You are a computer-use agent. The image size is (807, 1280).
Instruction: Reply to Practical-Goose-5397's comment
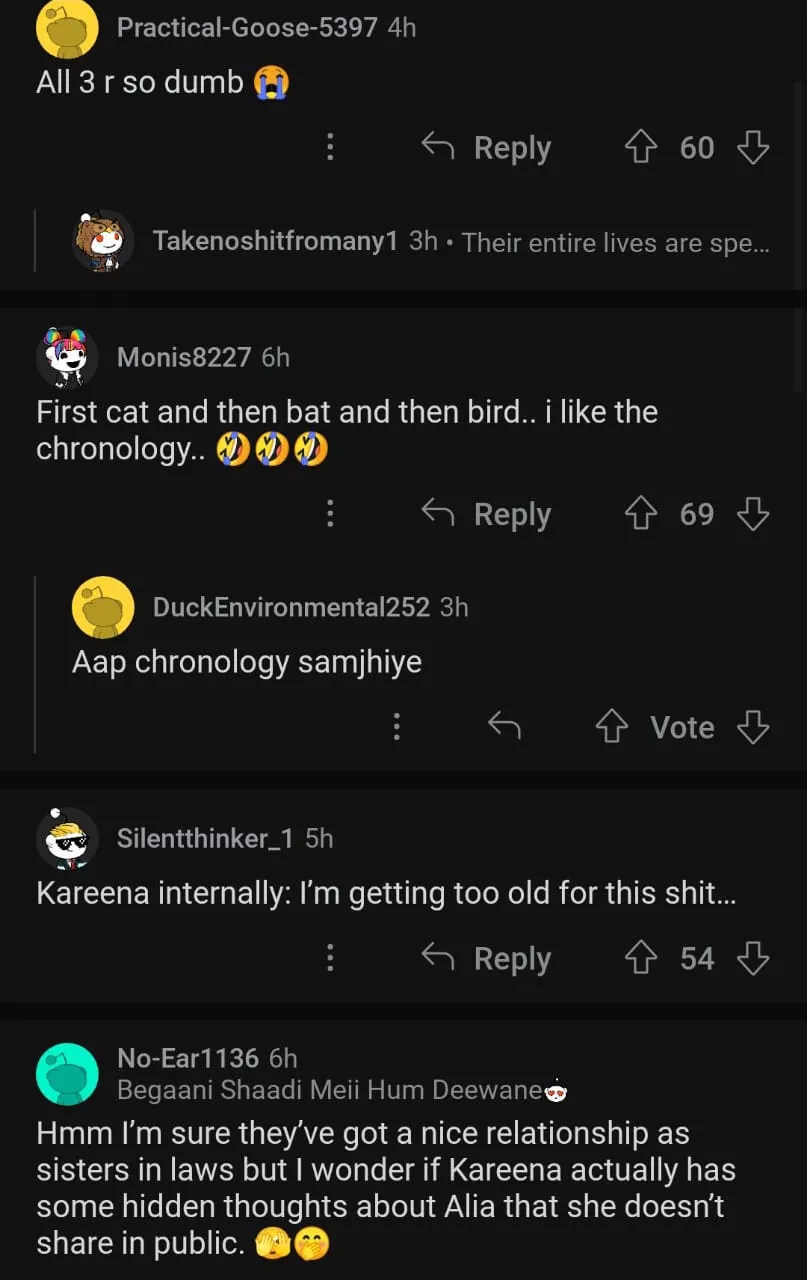pyautogui.click(x=487, y=148)
